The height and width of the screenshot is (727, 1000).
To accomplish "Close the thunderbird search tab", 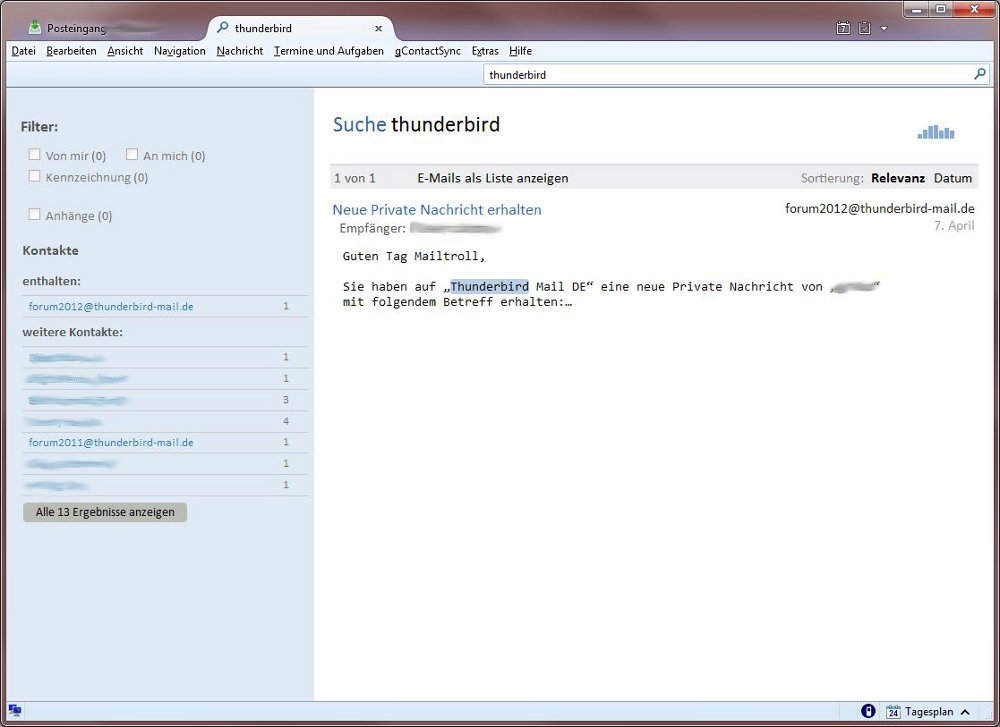I will 378,29.
